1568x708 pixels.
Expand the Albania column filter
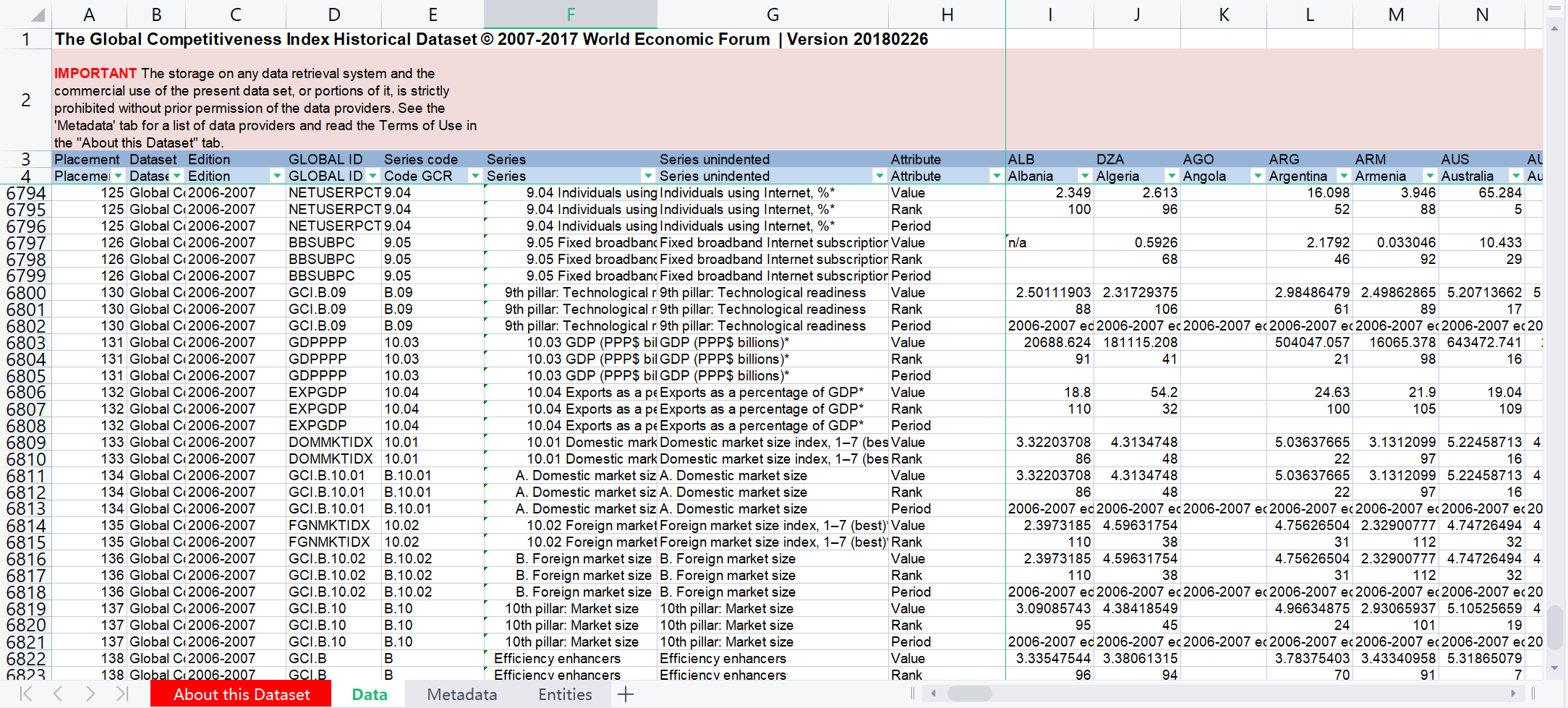[x=1084, y=176]
